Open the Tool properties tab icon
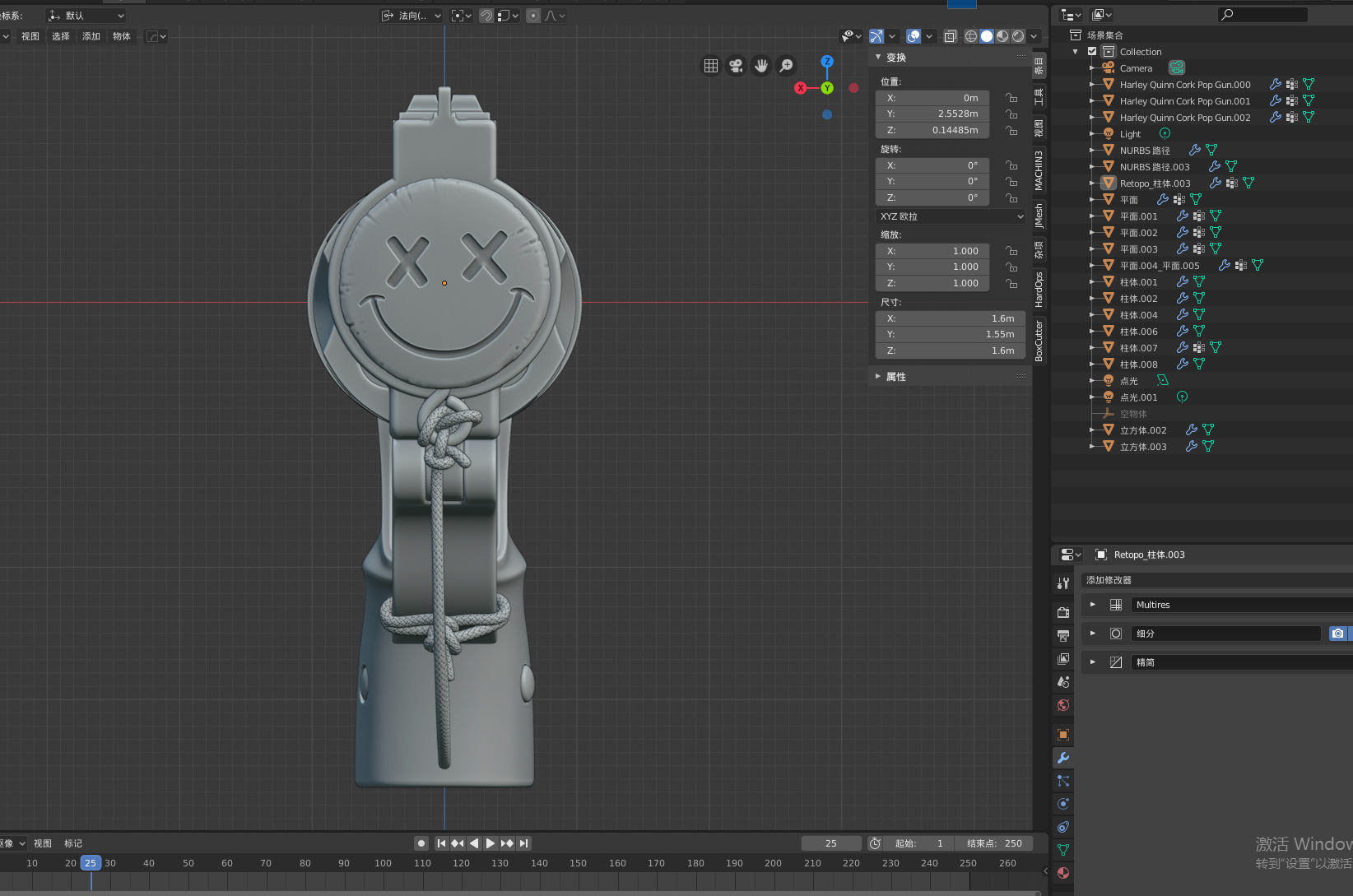This screenshot has width=1353, height=896. click(x=1063, y=583)
